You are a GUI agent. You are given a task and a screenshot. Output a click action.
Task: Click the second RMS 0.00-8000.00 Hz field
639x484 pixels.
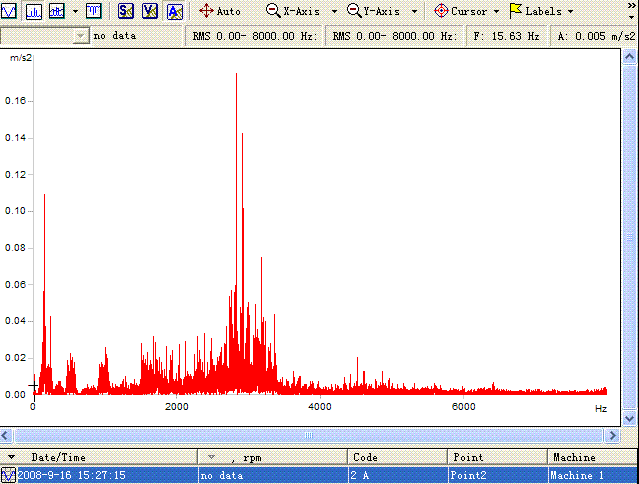click(x=395, y=36)
